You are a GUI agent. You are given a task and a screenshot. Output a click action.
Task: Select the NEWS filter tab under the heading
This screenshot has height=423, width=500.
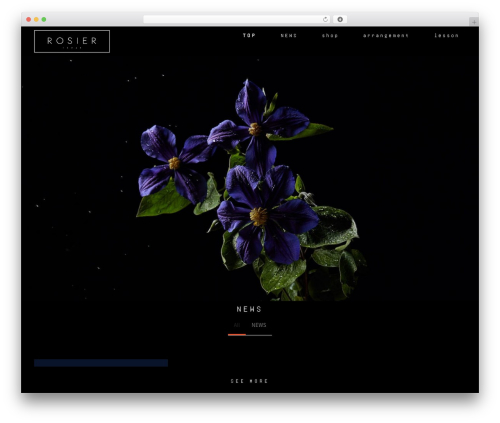coord(259,325)
